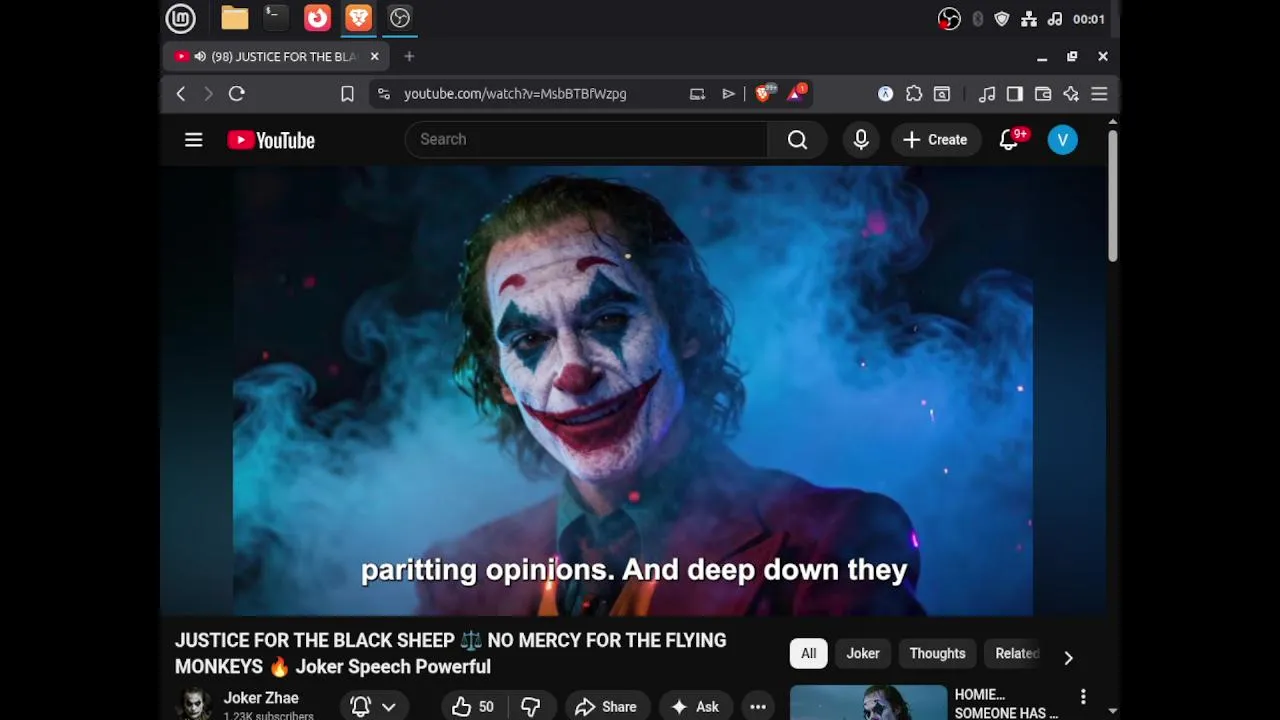Open Brave Leo AI sparkle icon

pos(1071,94)
